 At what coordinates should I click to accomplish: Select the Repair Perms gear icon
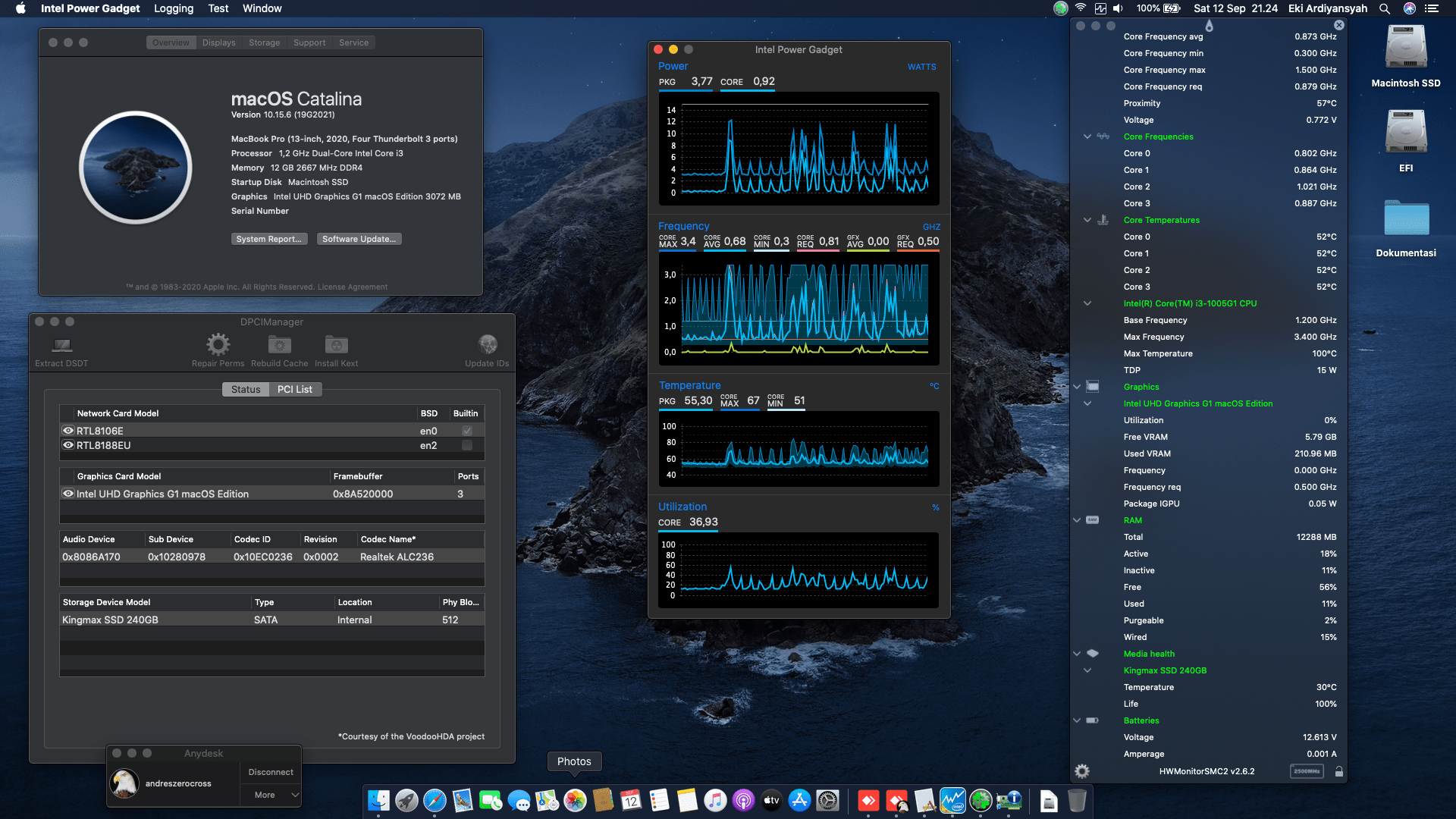(218, 346)
